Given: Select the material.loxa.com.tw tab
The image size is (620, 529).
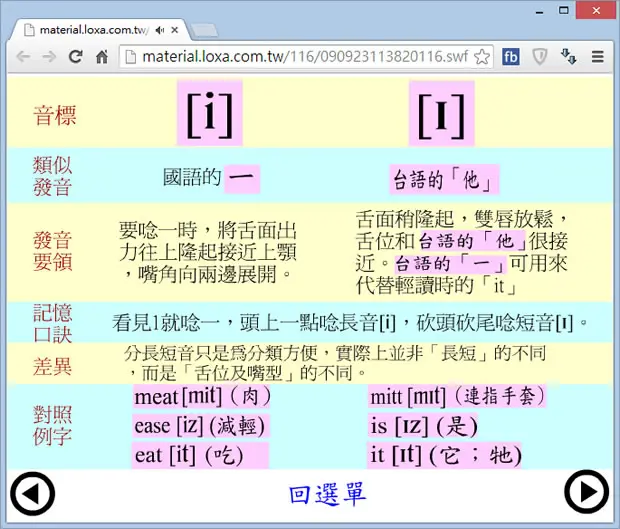Looking at the screenshot, I should [x=93, y=30].
